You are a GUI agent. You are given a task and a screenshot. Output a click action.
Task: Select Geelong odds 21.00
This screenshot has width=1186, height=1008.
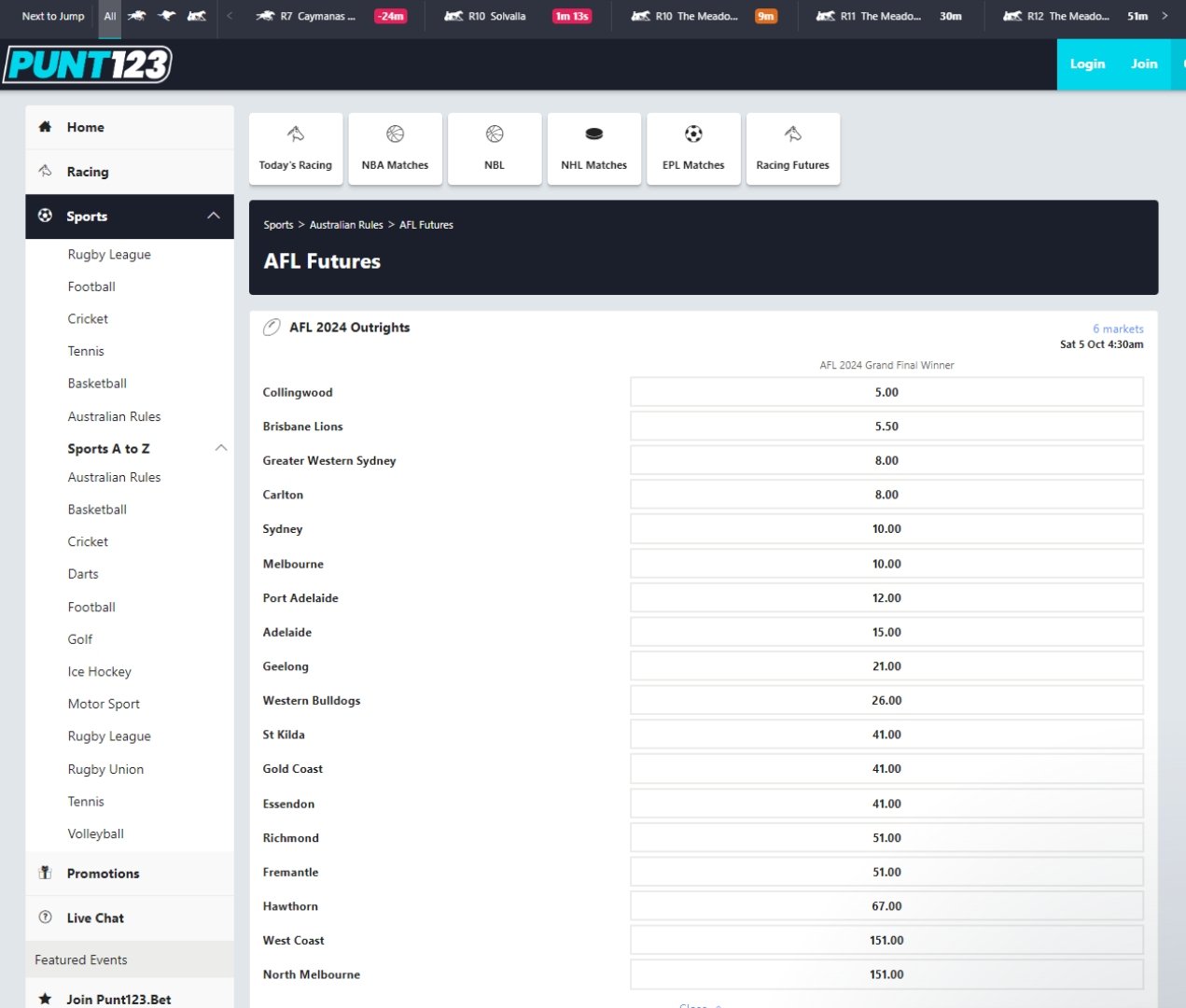(886, 666)
